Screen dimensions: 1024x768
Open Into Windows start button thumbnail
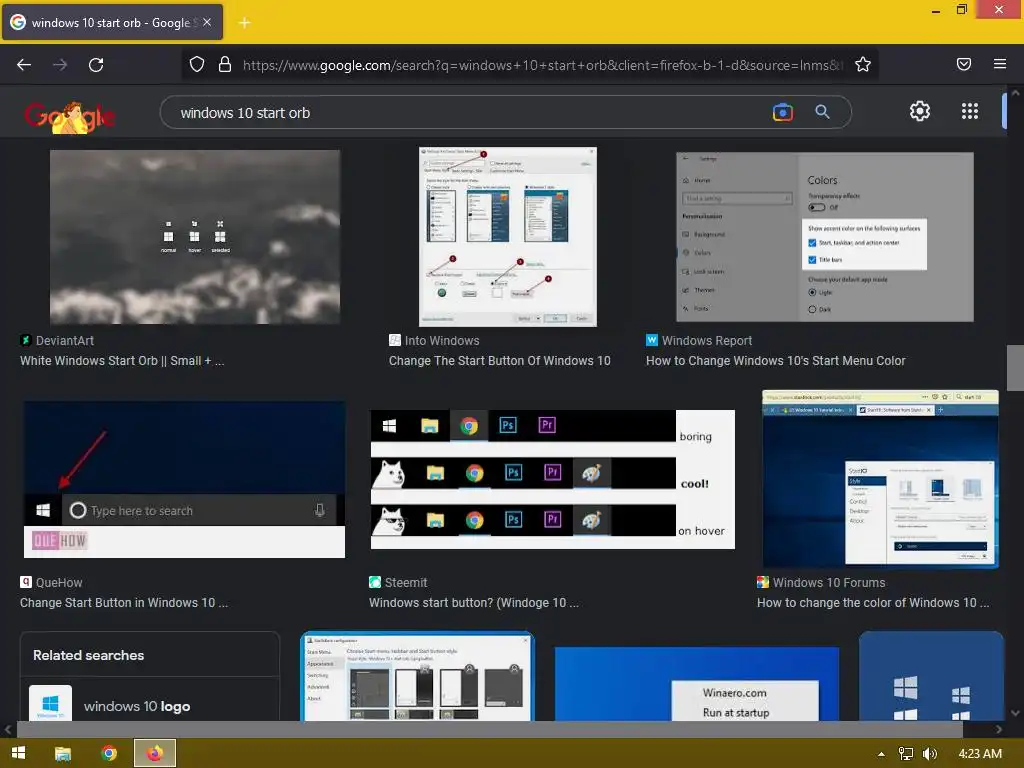click(507, 236)
